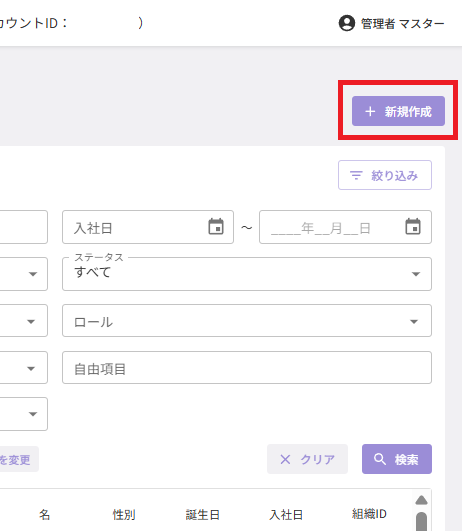The image size is (462, 531).
Task: Open the partially visible dropdown left of 自由項目
Action: [24, 367]
